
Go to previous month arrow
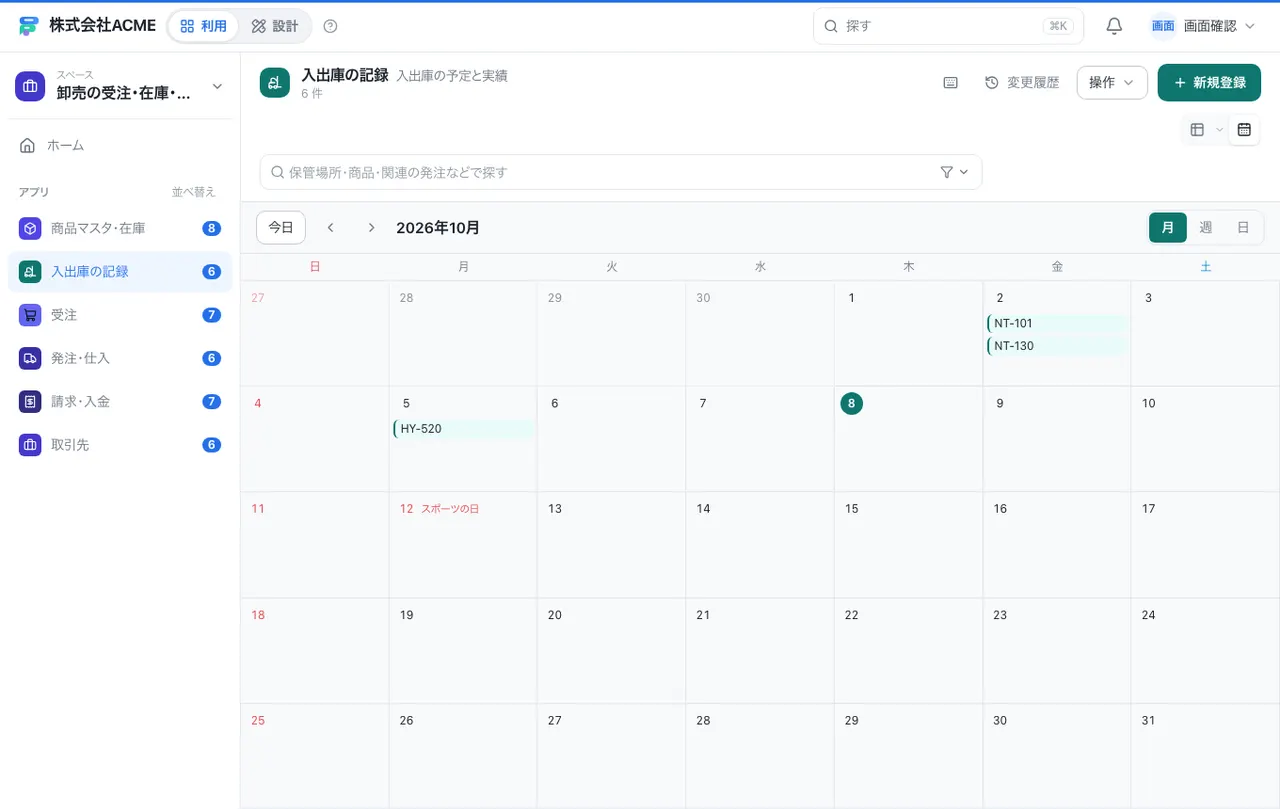(330, 228)
